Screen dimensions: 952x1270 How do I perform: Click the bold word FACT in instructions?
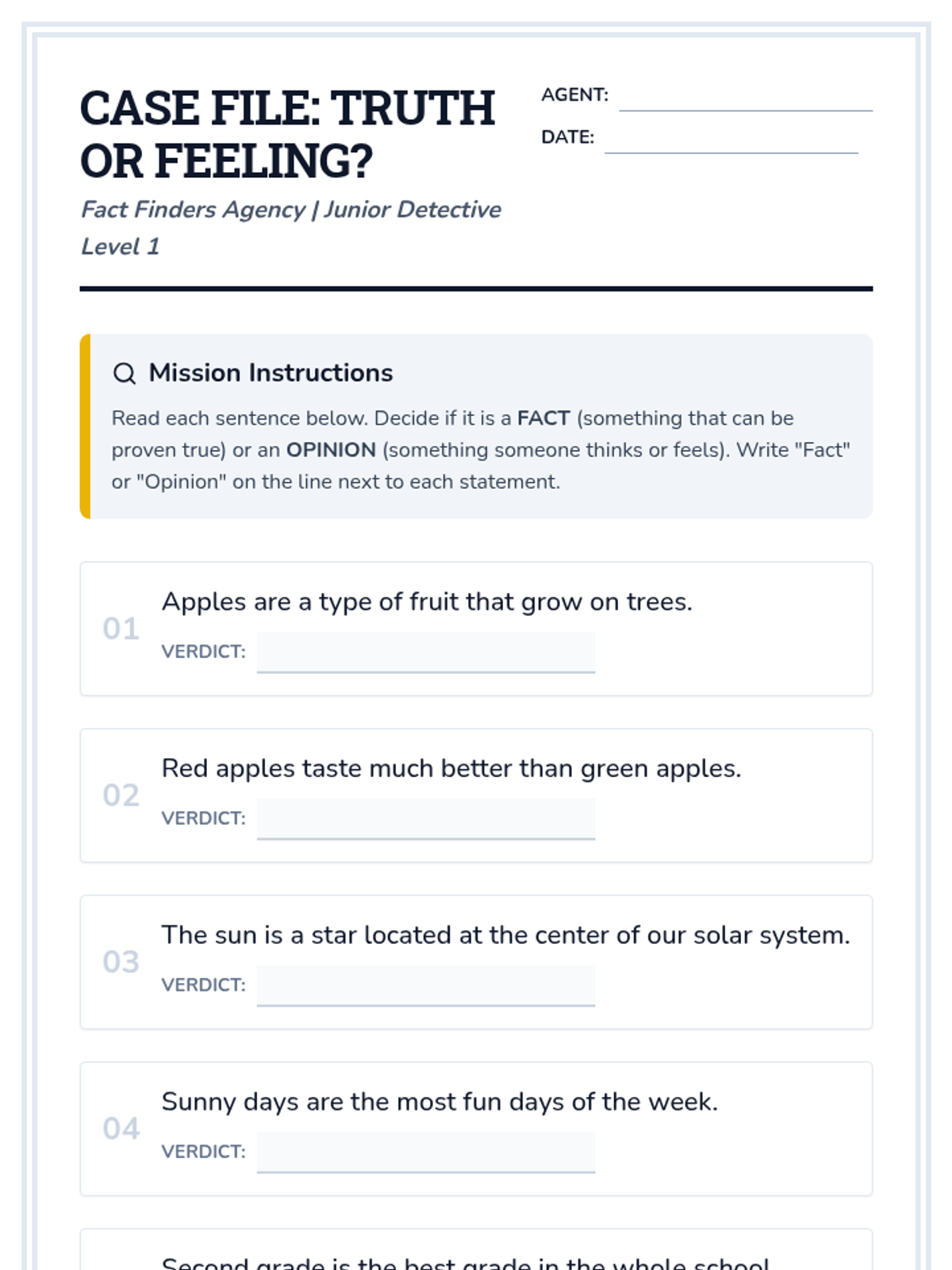click(543, 418)
